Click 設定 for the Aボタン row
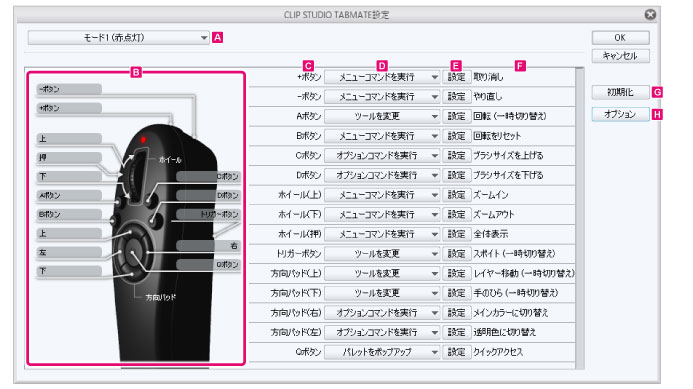Screen dimensions: 693x389 pos(457,116)
